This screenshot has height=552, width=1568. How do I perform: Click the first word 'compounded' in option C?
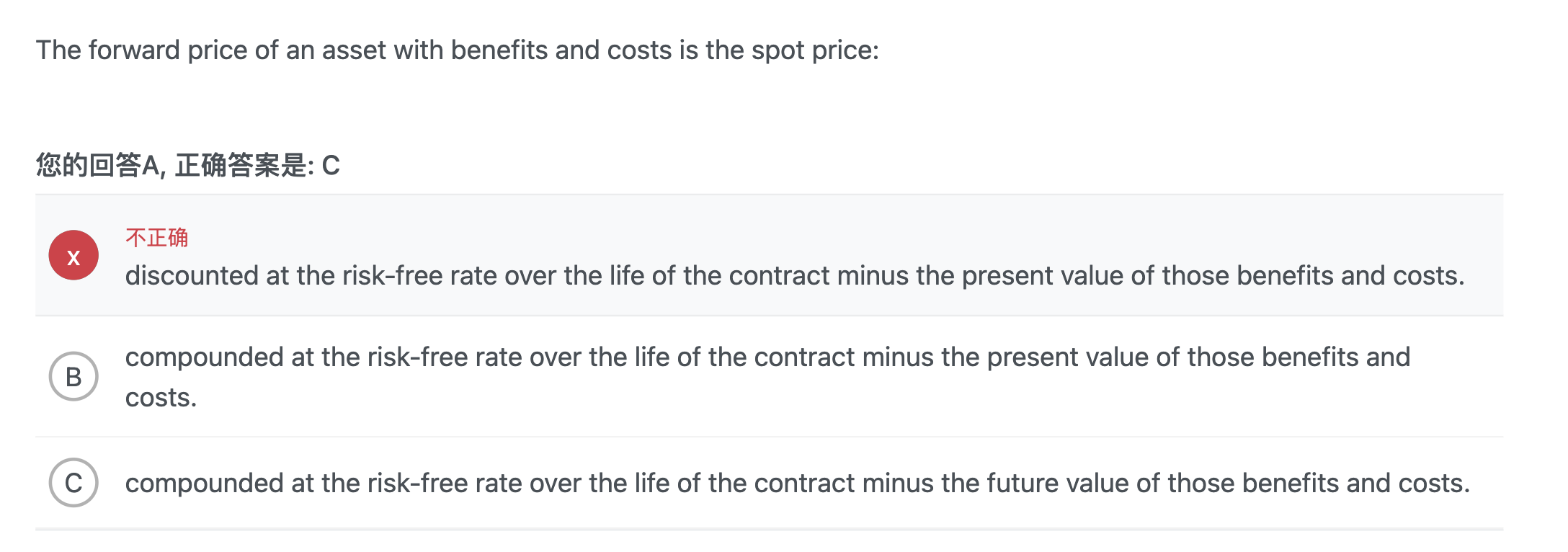coord(204,484)
